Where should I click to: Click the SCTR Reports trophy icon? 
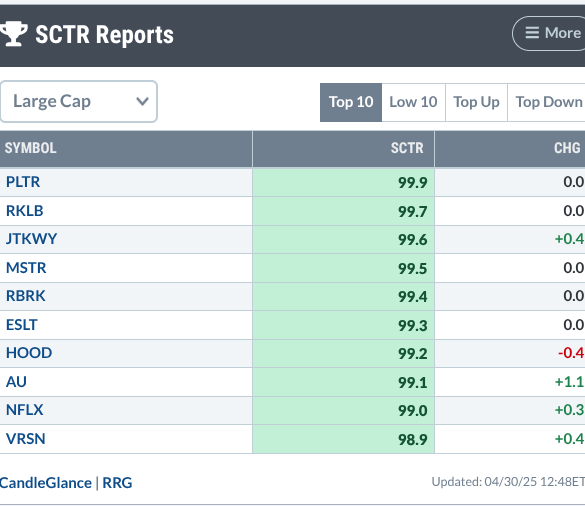14,34
